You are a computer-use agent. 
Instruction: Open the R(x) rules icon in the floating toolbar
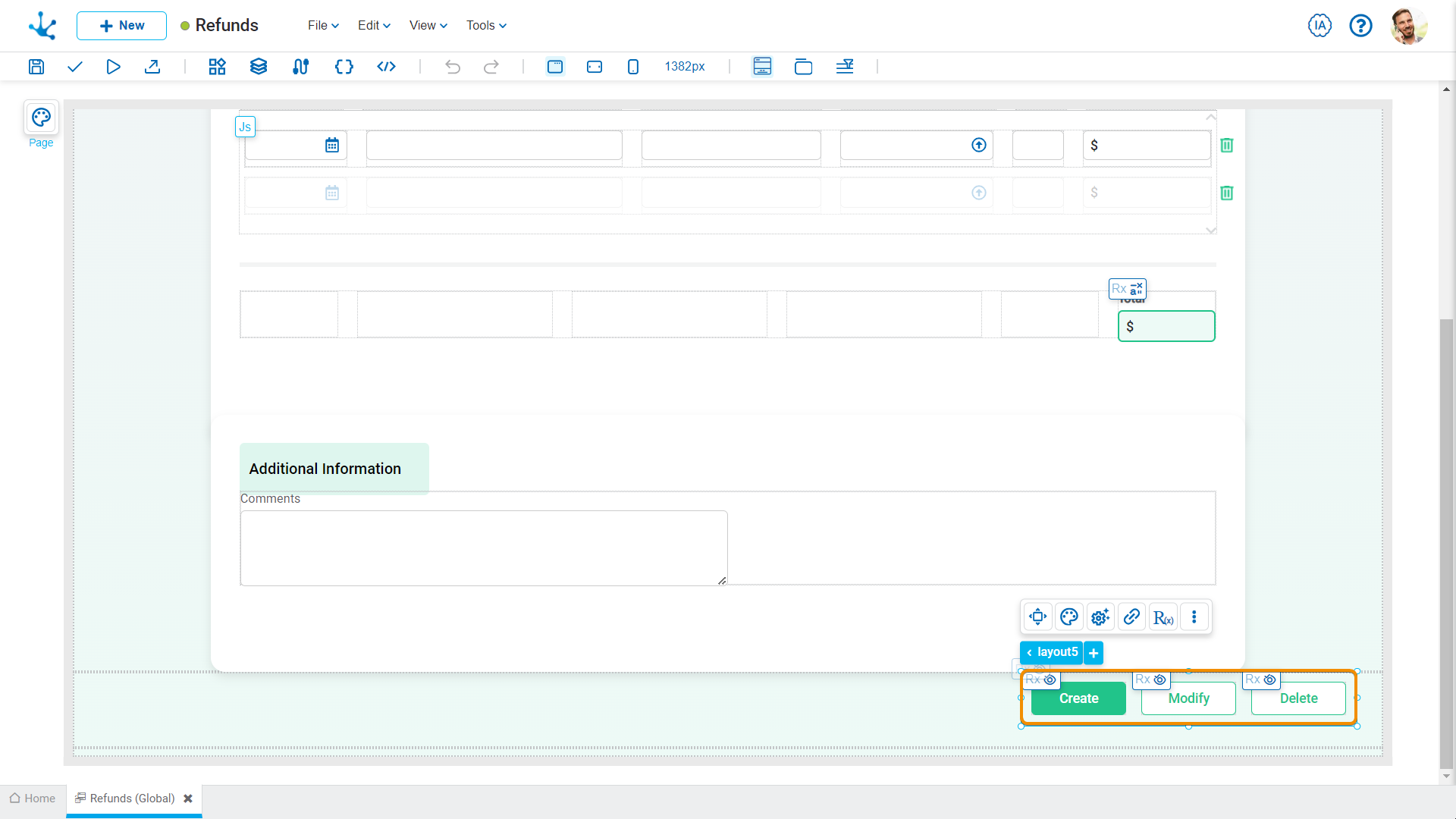pyautogui.click(x=1163, y=617)
